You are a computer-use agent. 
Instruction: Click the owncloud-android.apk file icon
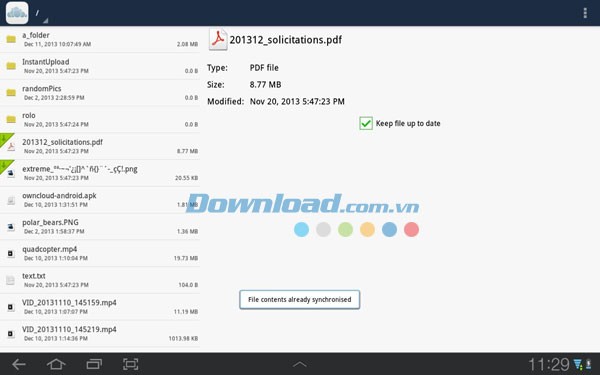pos(11,200)
